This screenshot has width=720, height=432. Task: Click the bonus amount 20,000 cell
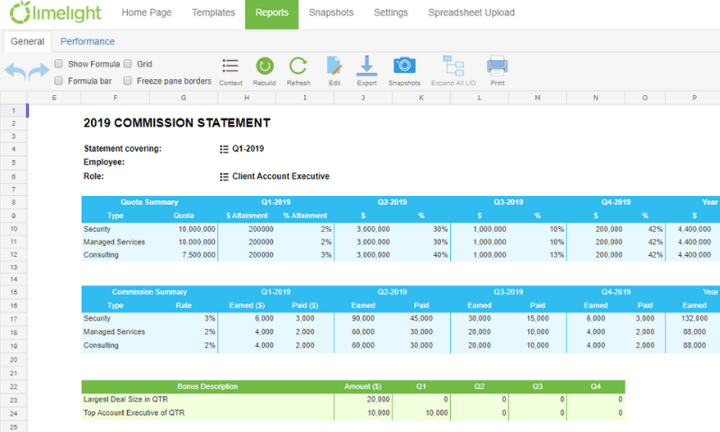pyautogui.click(x=363, y=399)
